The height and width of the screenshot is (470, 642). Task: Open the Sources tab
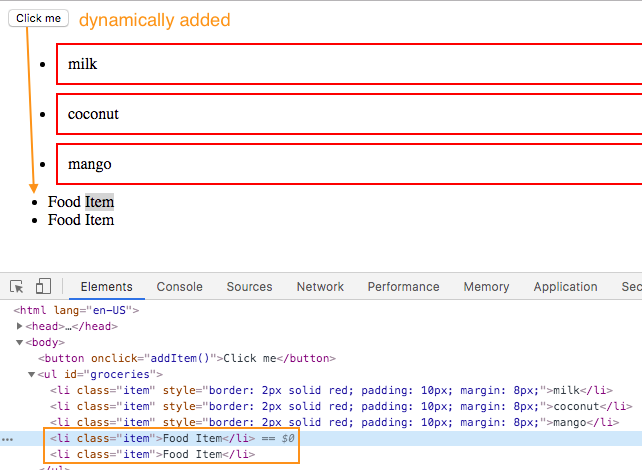(249, 287)
